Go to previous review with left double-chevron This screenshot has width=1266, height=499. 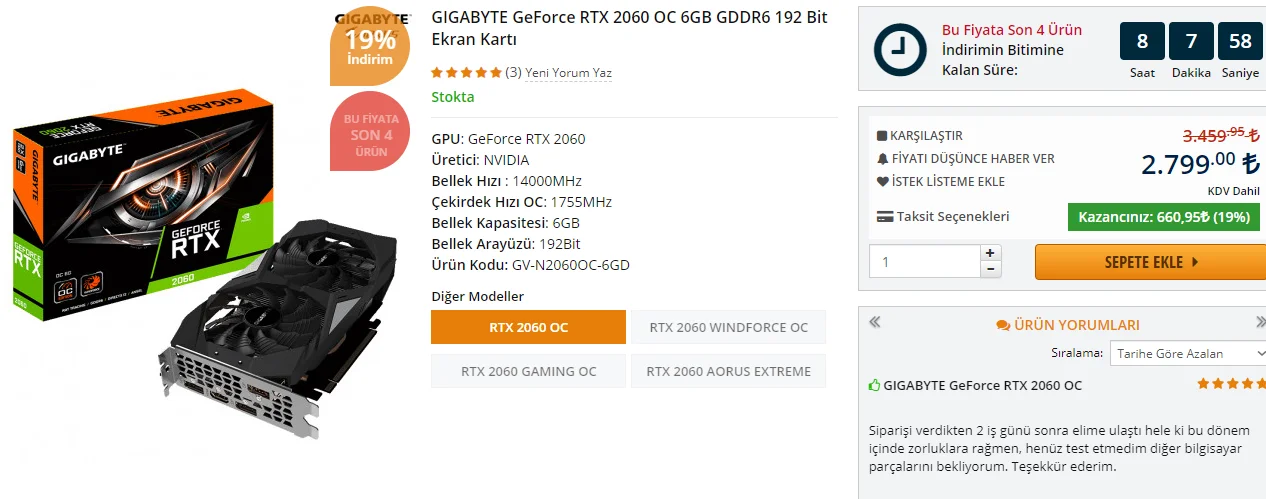tap(875, 322)
